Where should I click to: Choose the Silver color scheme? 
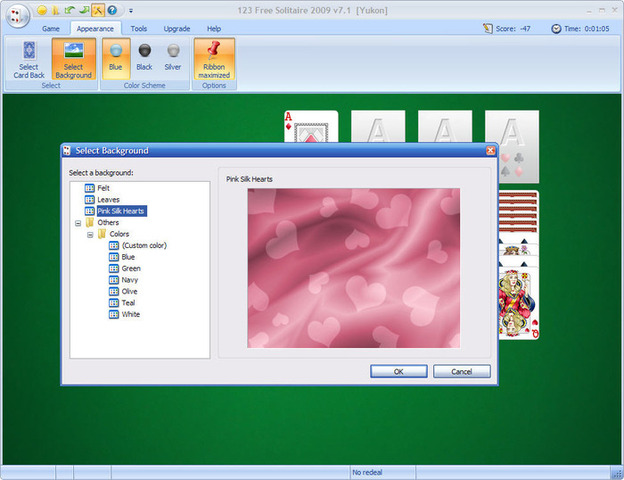pos(173,59)
